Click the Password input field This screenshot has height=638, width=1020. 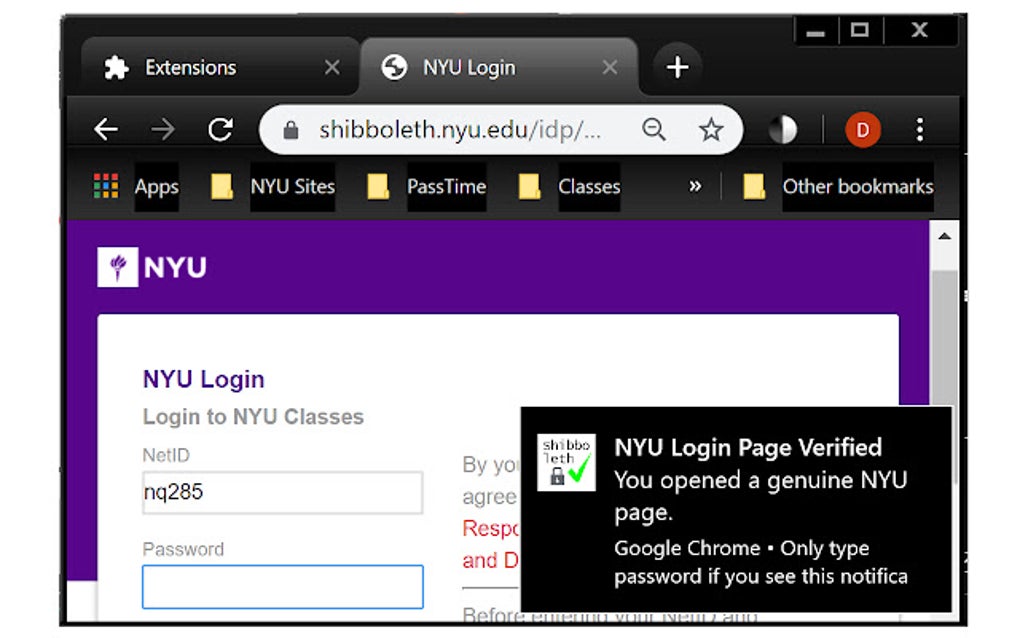tap(282, 587)
